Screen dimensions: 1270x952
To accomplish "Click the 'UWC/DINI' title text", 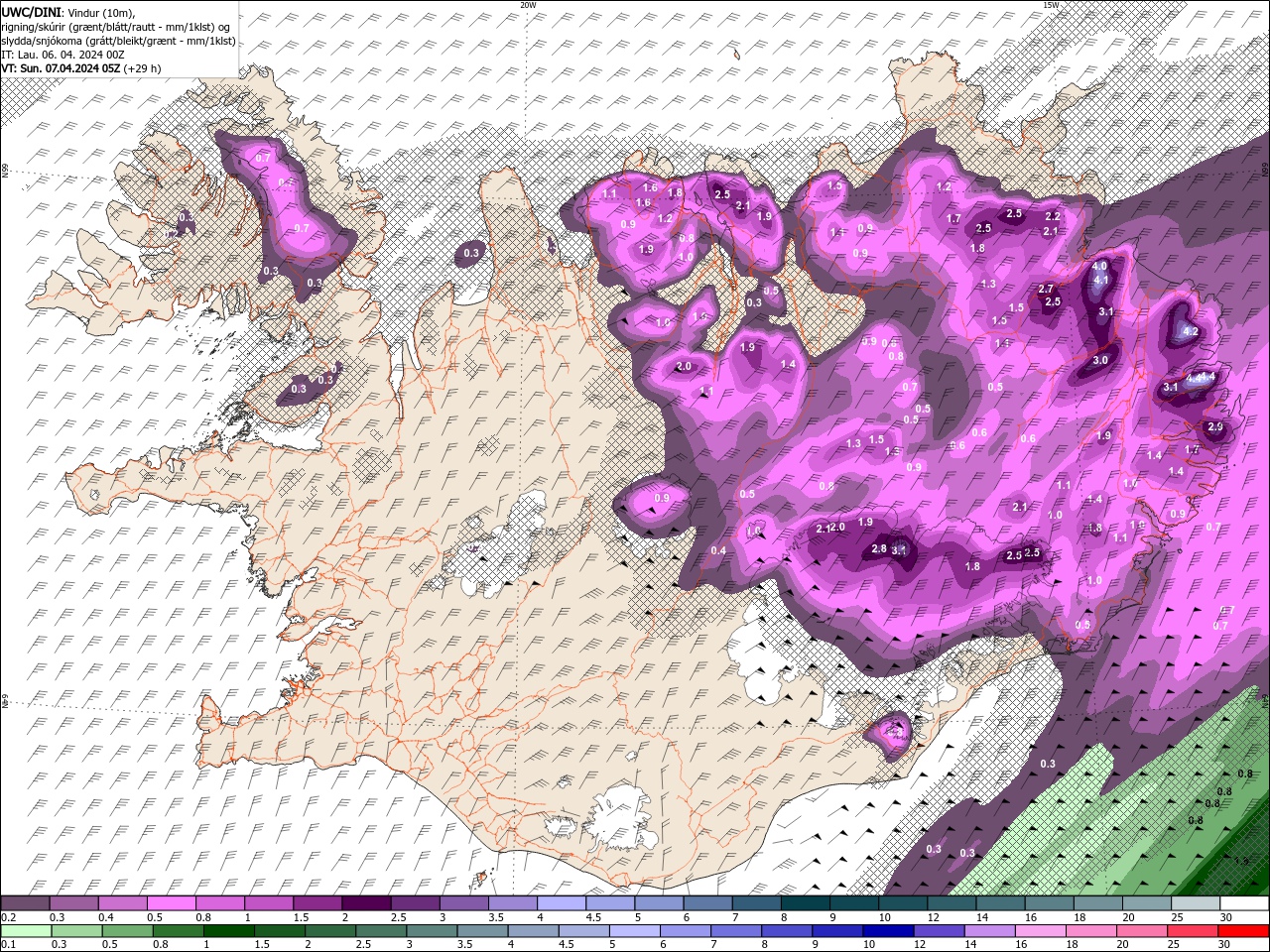I will [x=30, y=12].
